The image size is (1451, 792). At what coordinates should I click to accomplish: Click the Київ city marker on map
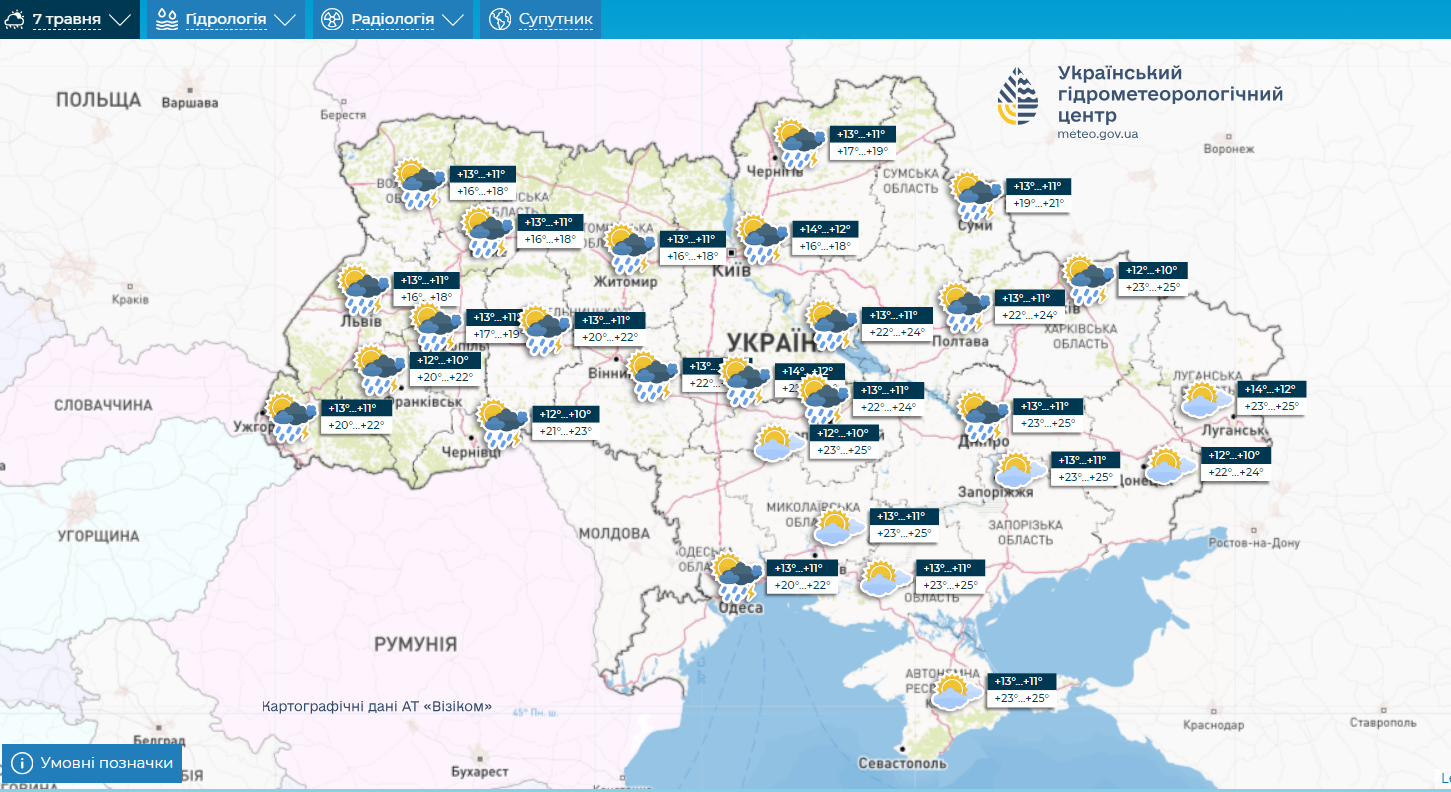[732, 254]
